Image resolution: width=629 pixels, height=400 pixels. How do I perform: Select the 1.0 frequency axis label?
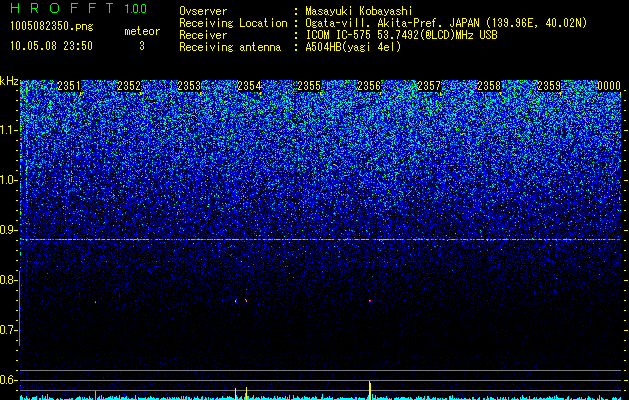point(9,180)
